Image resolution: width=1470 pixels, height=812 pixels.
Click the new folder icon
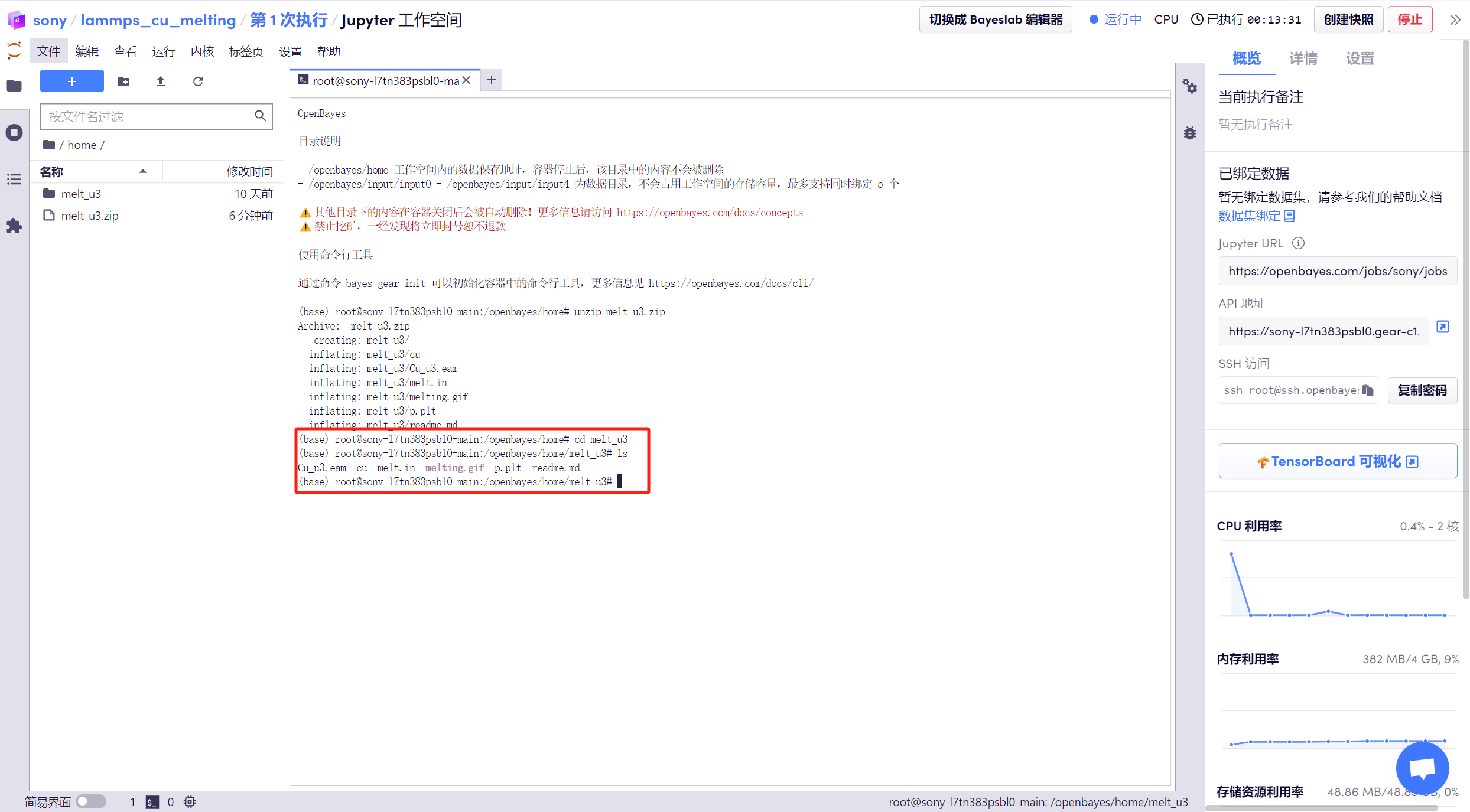tap(123, 81)
